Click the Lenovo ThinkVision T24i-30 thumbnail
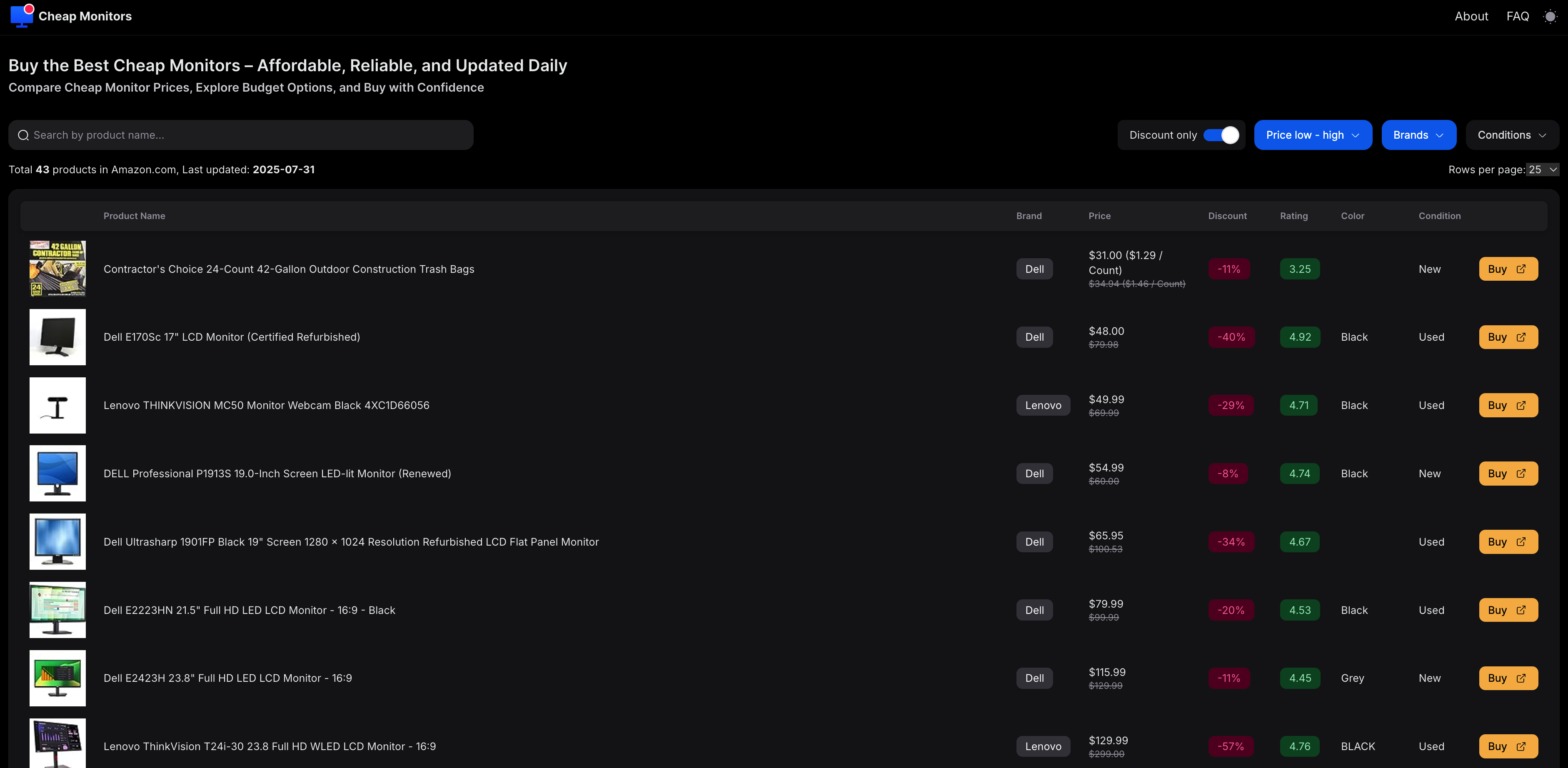 tap(57, 744)
